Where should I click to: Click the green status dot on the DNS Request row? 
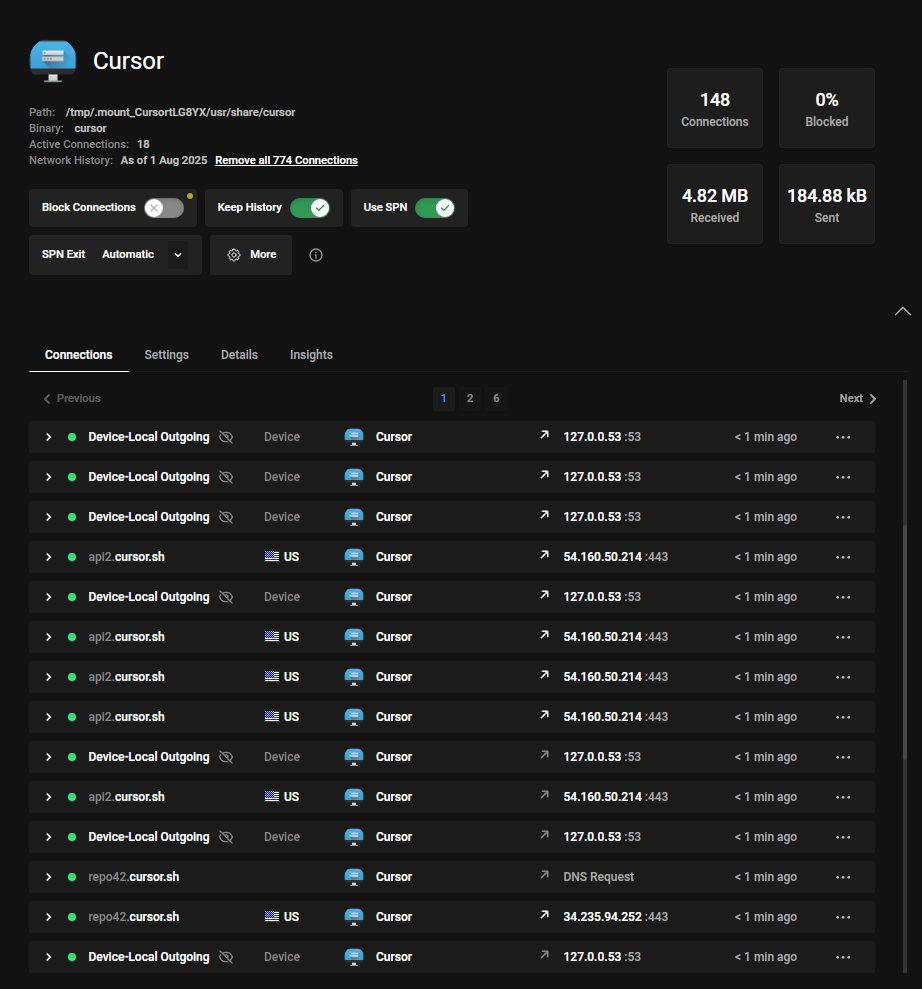click(x=72, y=877)
